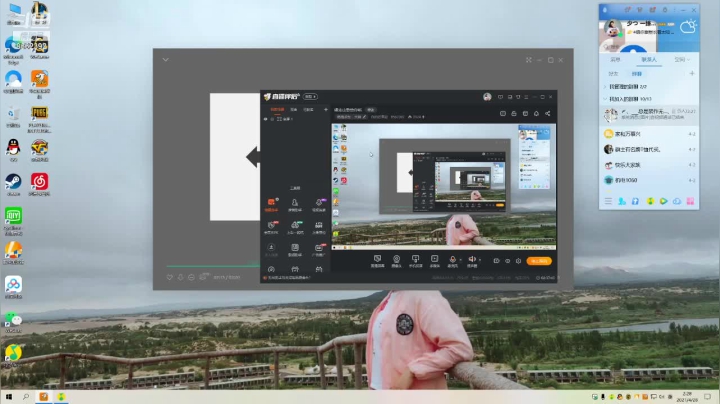This screenshot has width=720, height=404.
Task: Open the Windows Start menu
Action: [x=9, y=397]
